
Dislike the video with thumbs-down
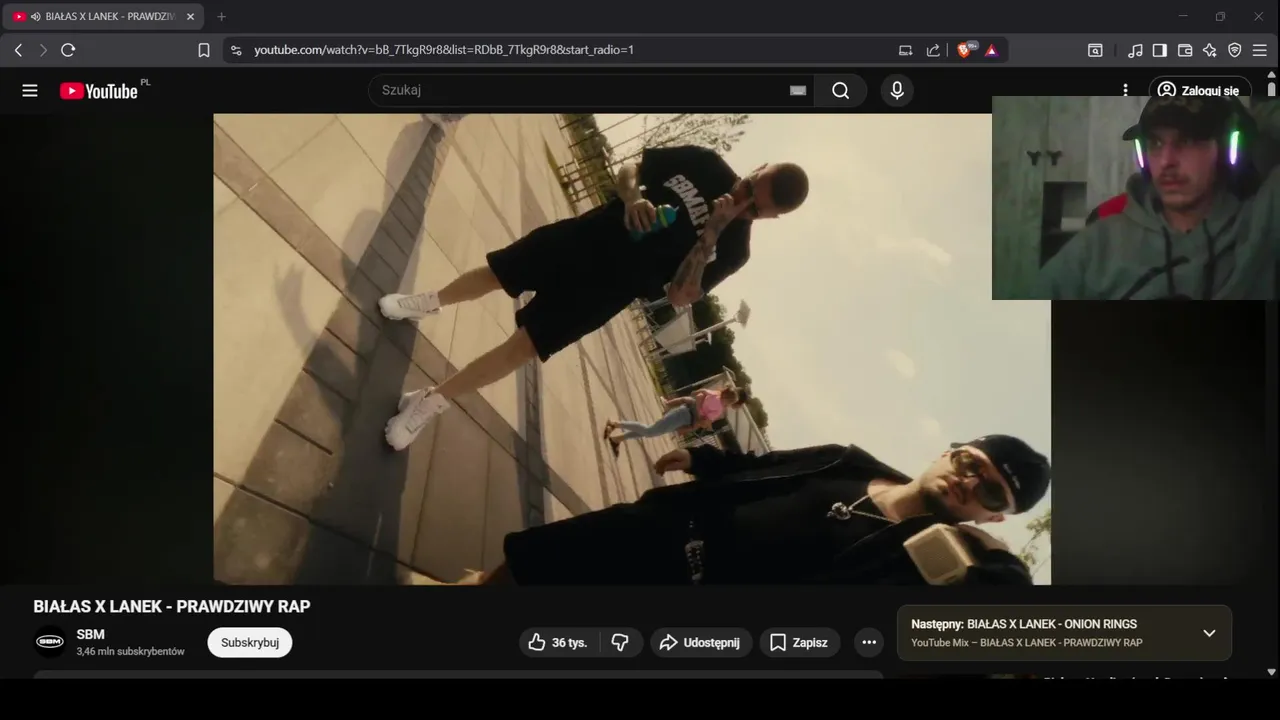pyautogui.click(x=620, y=642)
